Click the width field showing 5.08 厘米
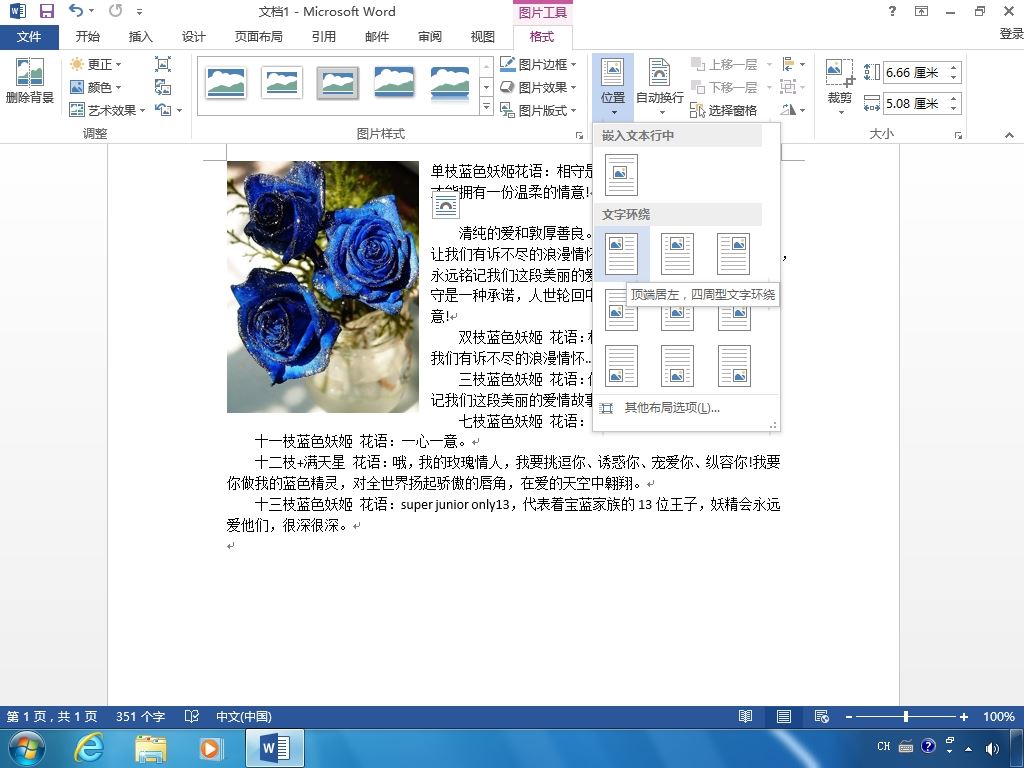Image resolution: width=1024 pixels, height=768 pixels. point(916,103)
